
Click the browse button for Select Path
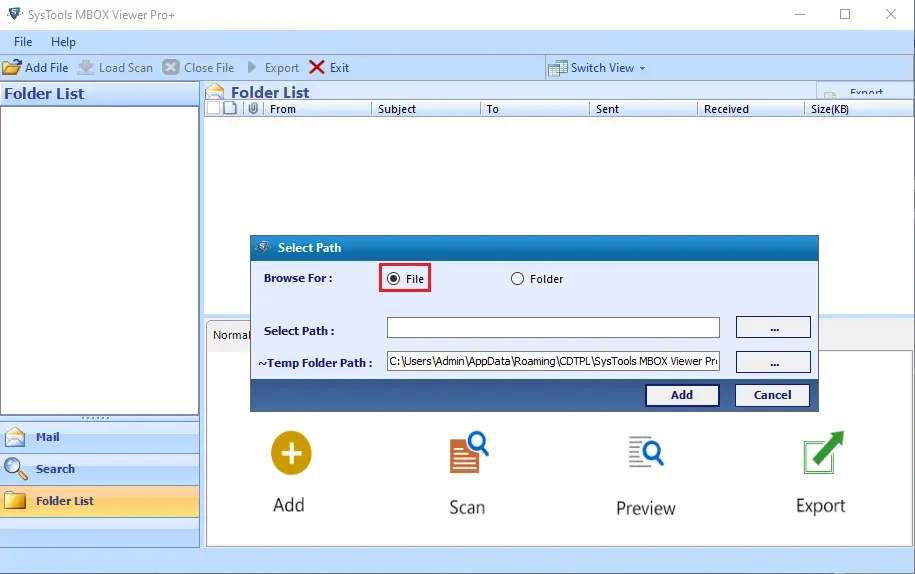[x=773, y=327]
